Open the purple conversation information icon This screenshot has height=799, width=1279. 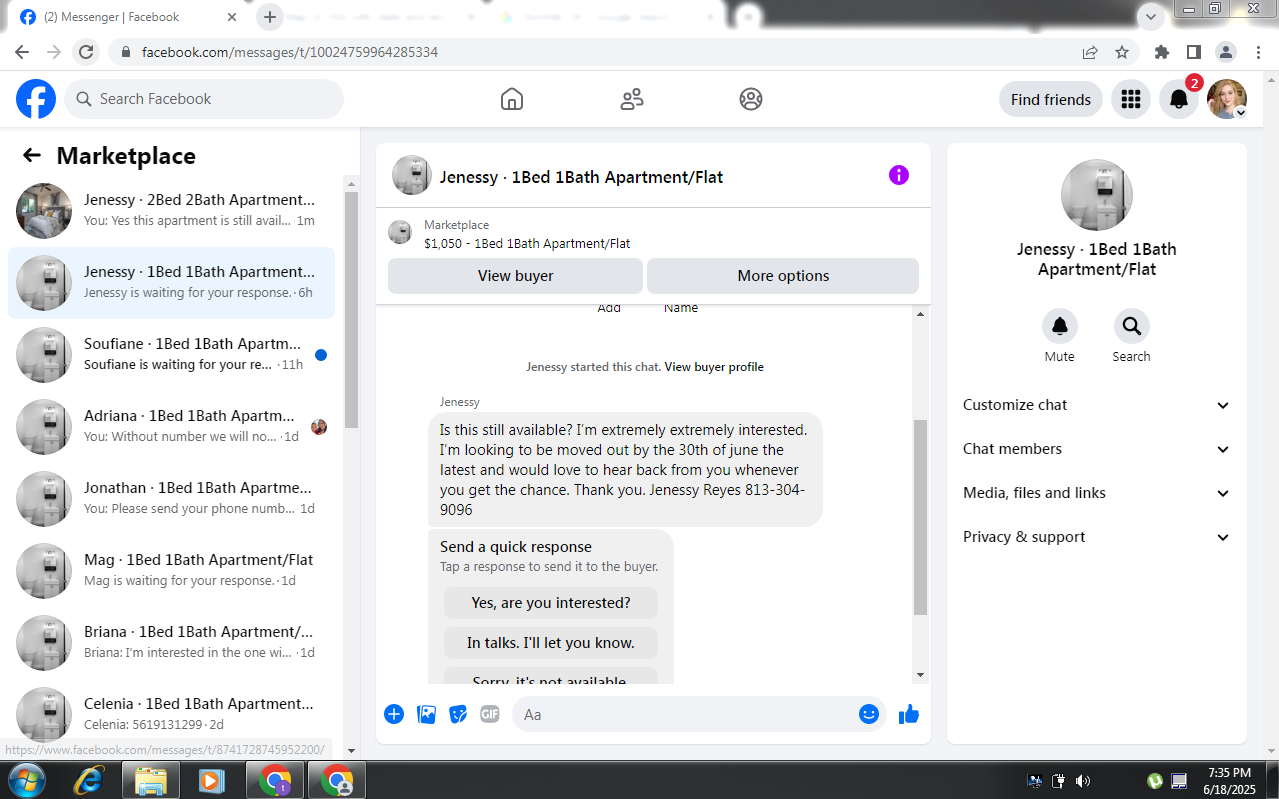899,175
